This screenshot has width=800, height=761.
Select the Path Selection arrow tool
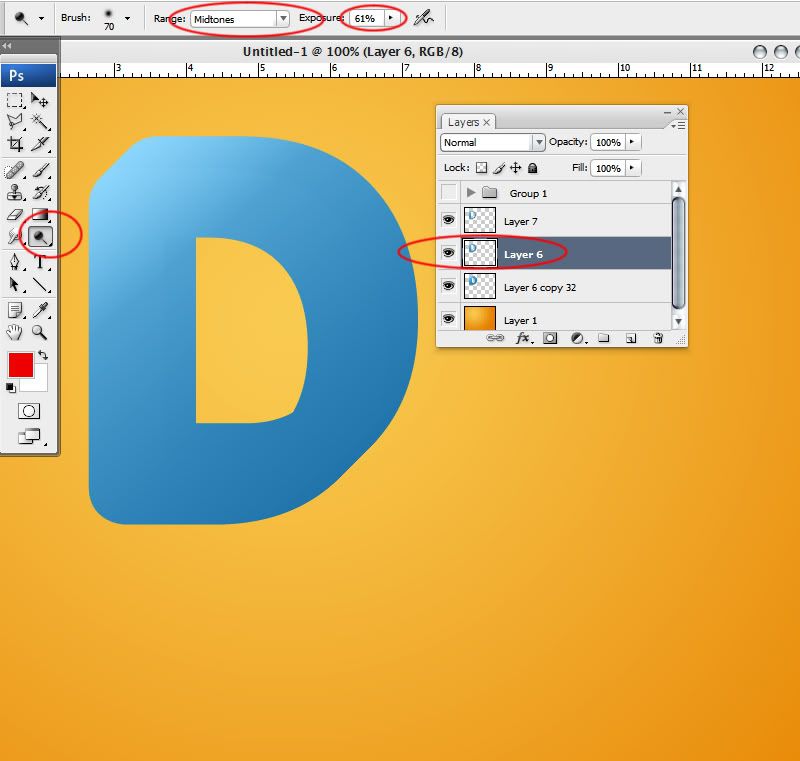point(15,285)
